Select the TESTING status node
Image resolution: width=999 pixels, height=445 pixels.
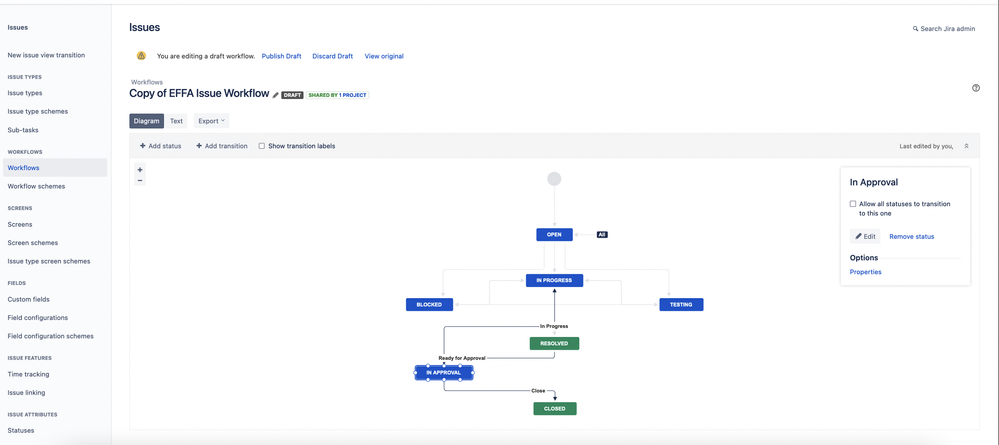681,305
